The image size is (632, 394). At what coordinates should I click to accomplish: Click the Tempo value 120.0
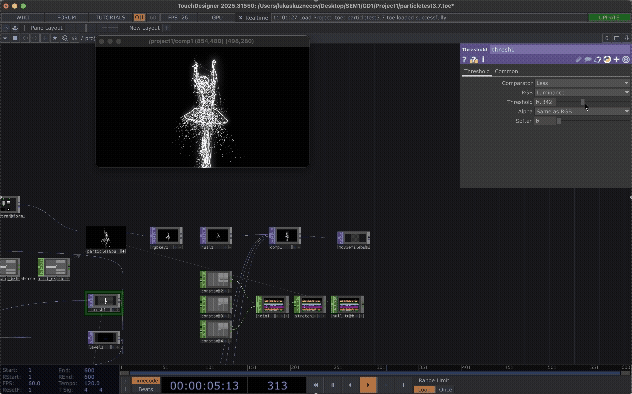91,383
